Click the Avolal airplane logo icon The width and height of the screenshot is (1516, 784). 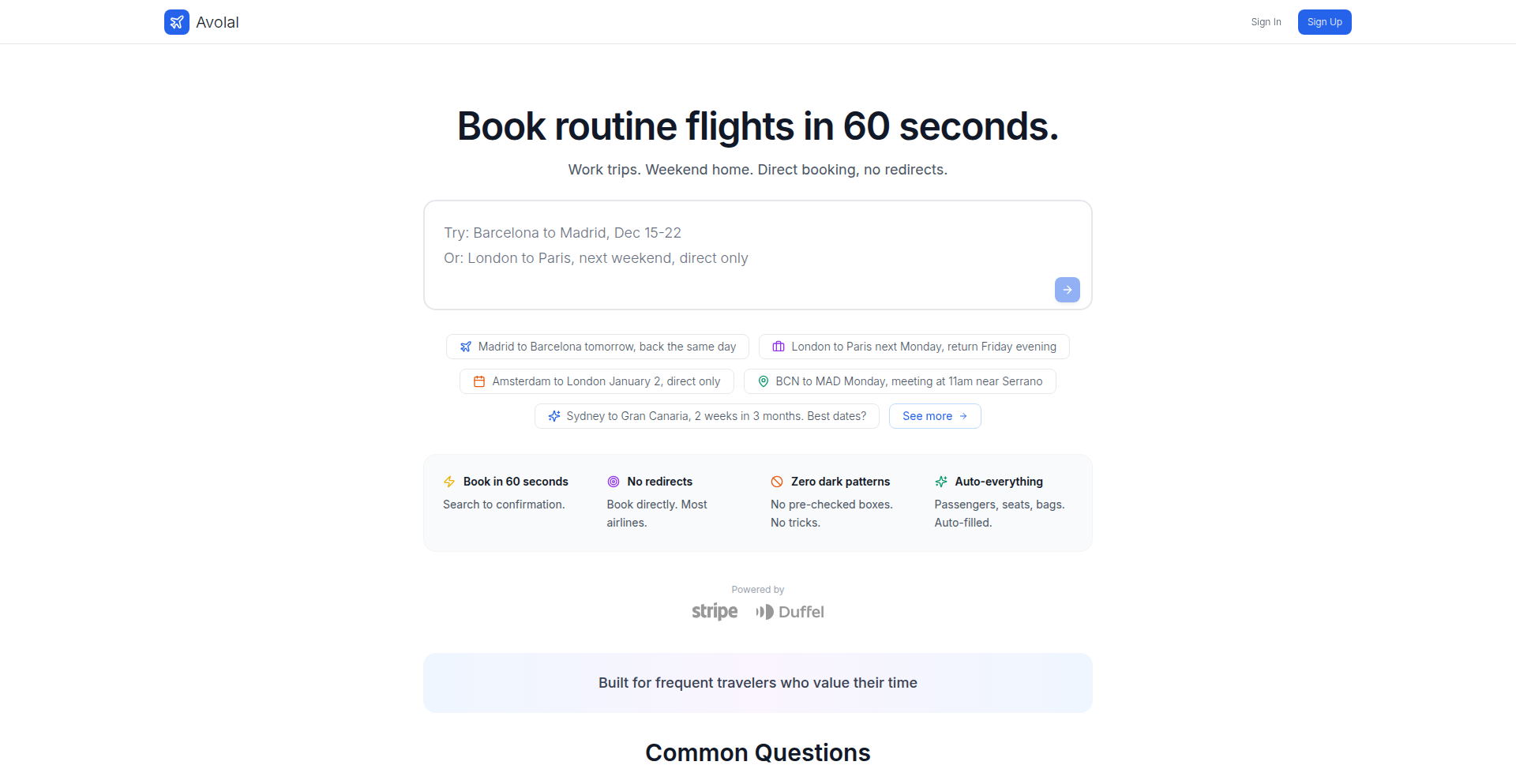pyautogui.click(x=177, y=22)
